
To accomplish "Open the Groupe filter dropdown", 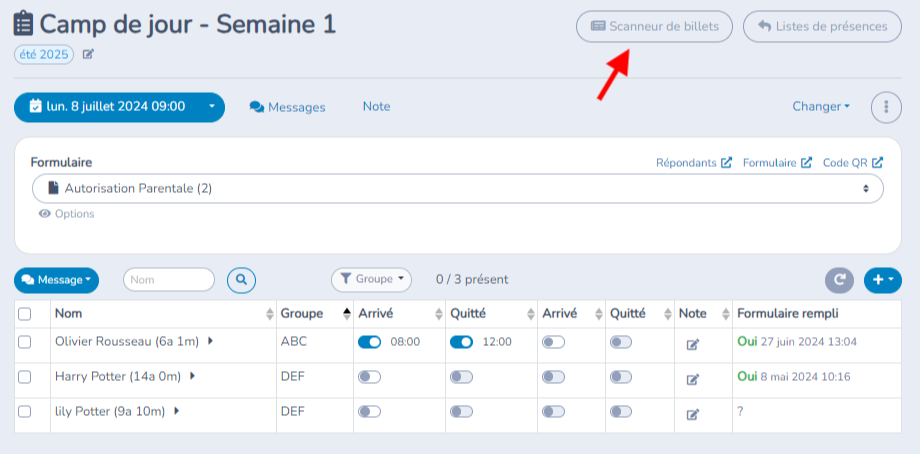I will coord(371,279).
